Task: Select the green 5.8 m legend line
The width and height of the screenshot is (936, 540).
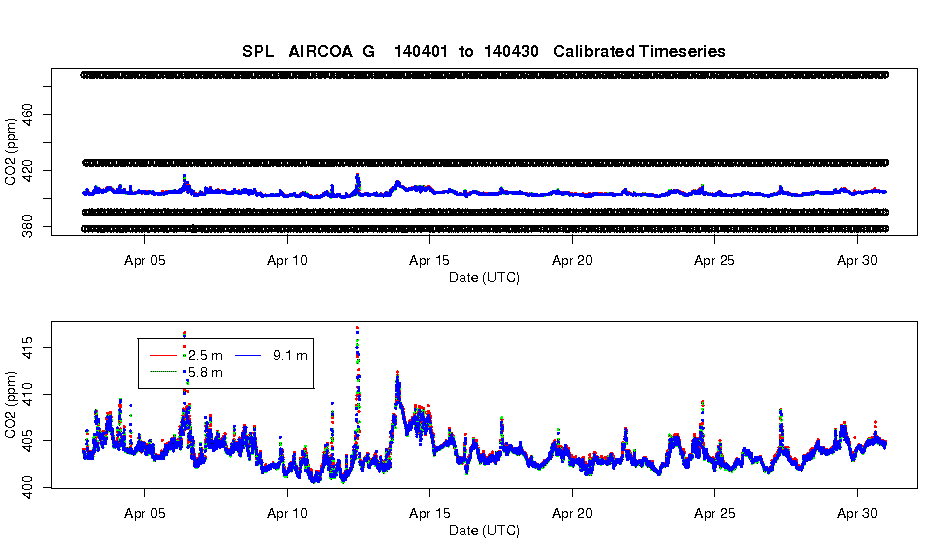Action: coord(164,372)
